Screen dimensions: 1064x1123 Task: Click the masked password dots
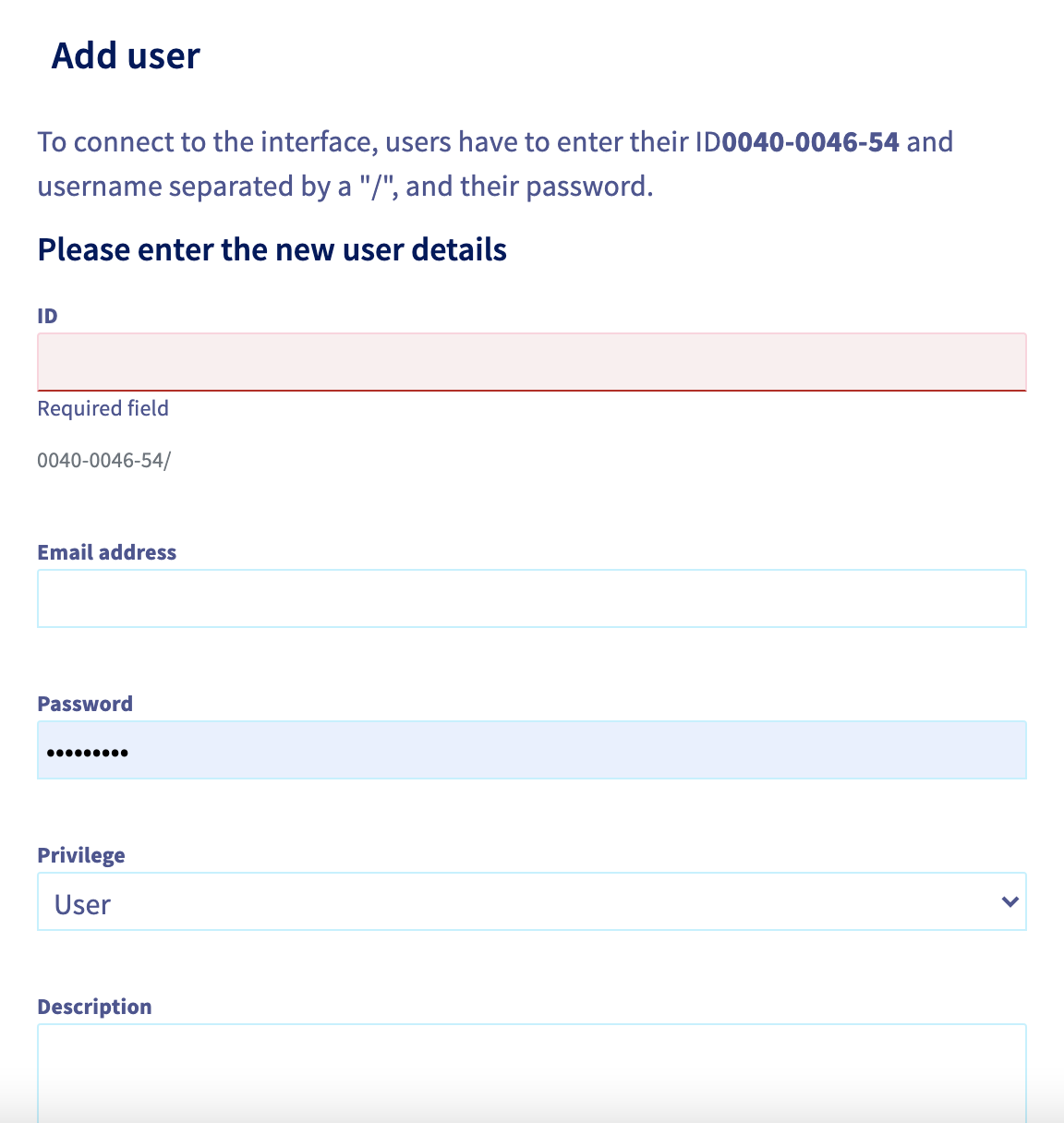(x=88, y=753)
